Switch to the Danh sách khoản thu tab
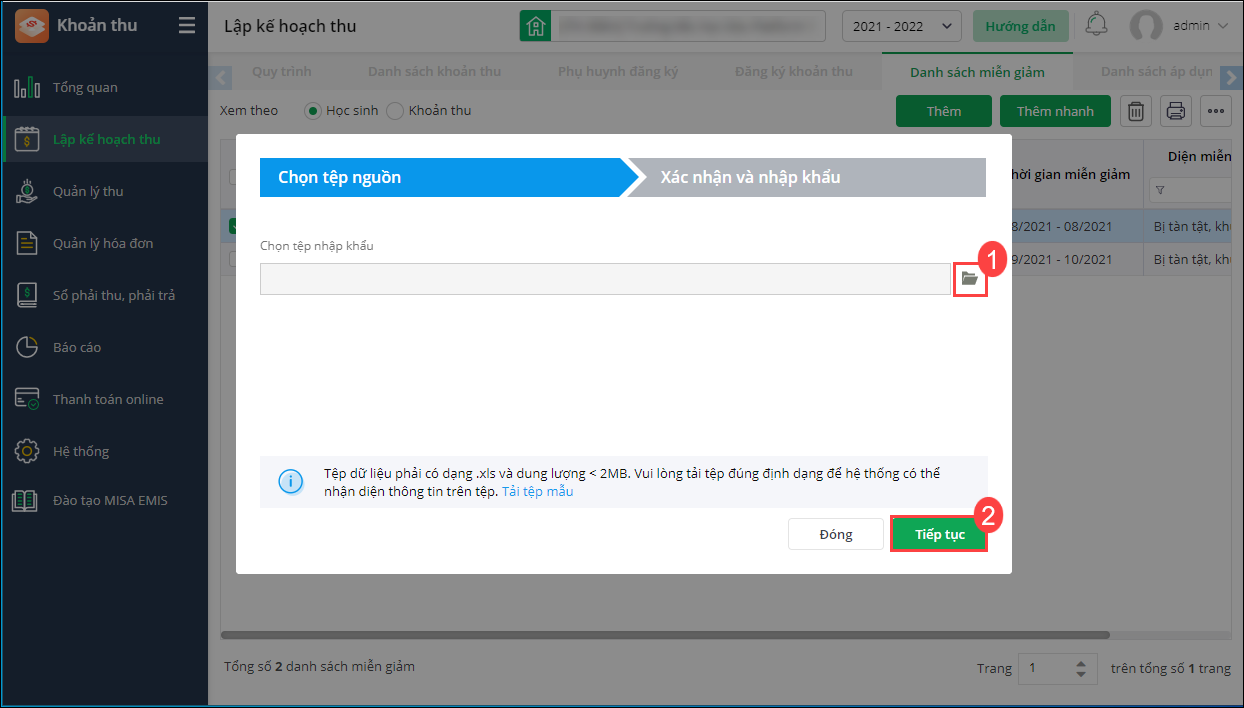The image size is (1244, 708). (x=434, y=72)
